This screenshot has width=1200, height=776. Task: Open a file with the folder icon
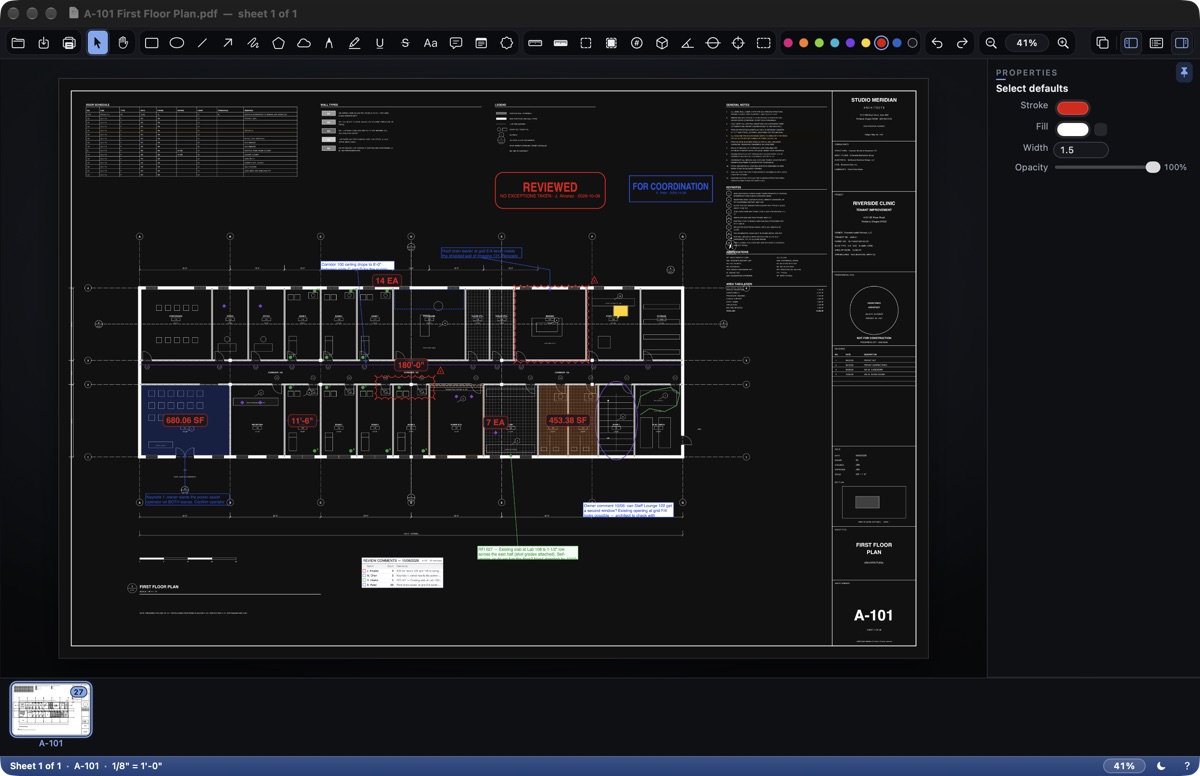click(x=18, y=43)
